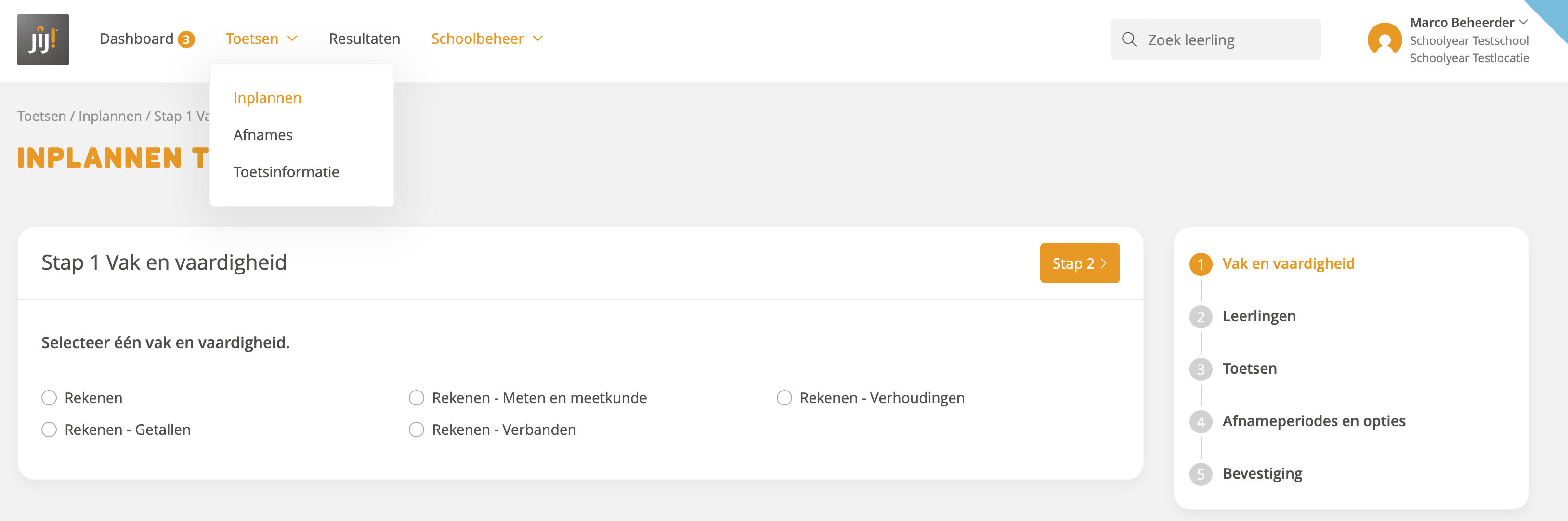Choose Afnames from Toetsen menu
The image size is (1568, 521).
(263, 135)
